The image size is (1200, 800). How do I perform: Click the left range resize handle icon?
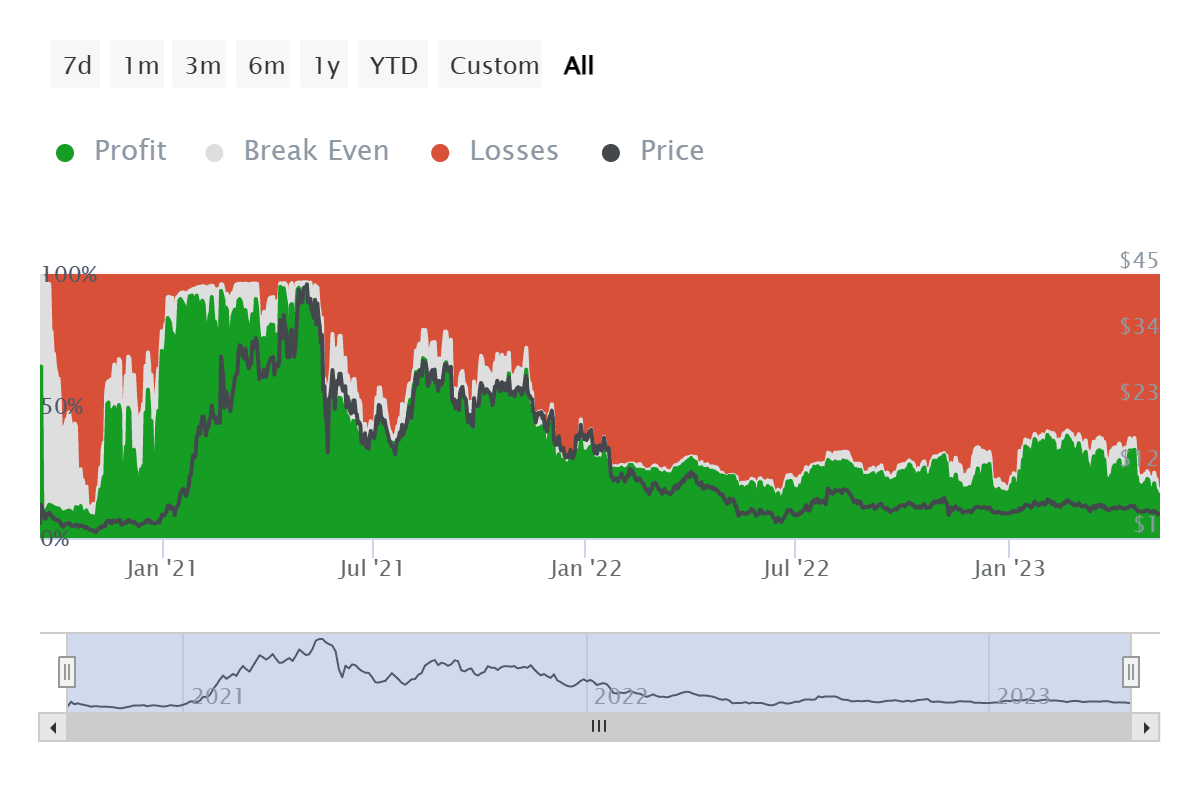pyautogui.click(x=66, y=672)
